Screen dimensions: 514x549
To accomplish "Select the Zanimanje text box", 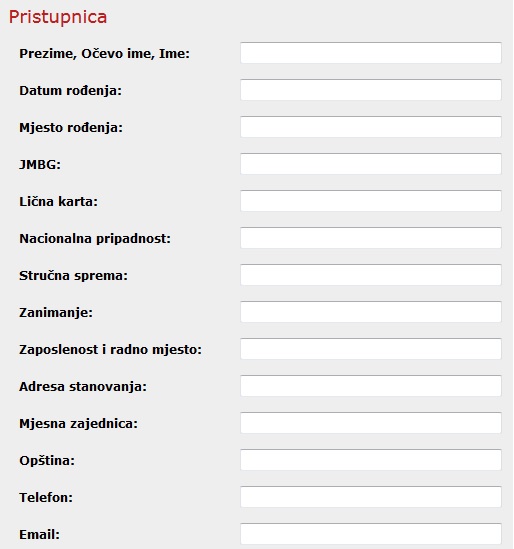I will tap(371, 312).
